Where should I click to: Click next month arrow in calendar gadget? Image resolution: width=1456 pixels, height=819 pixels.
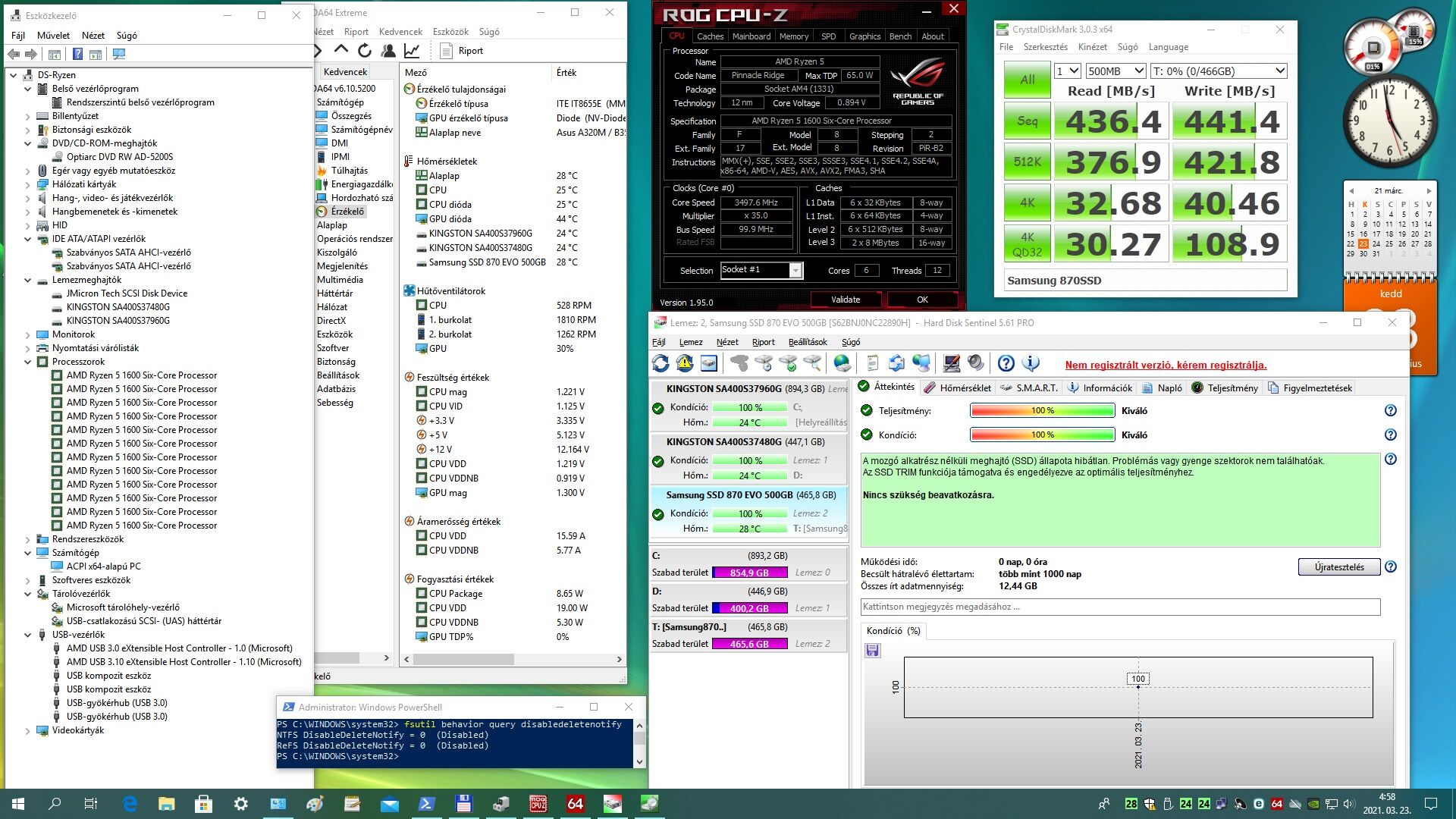1429,191
